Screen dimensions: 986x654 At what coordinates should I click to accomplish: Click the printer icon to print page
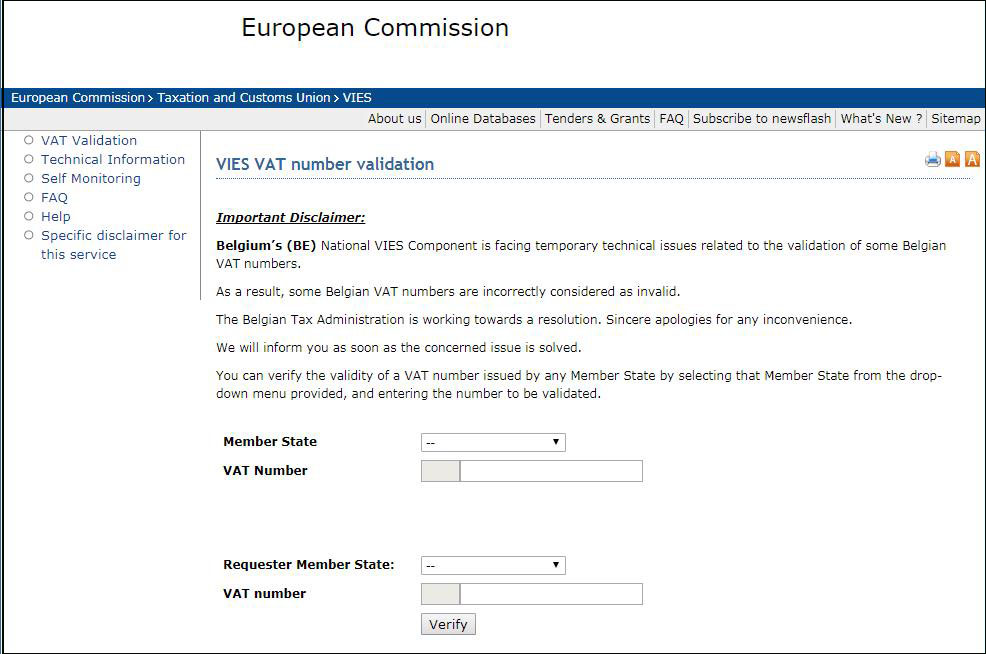coord(933,159)
